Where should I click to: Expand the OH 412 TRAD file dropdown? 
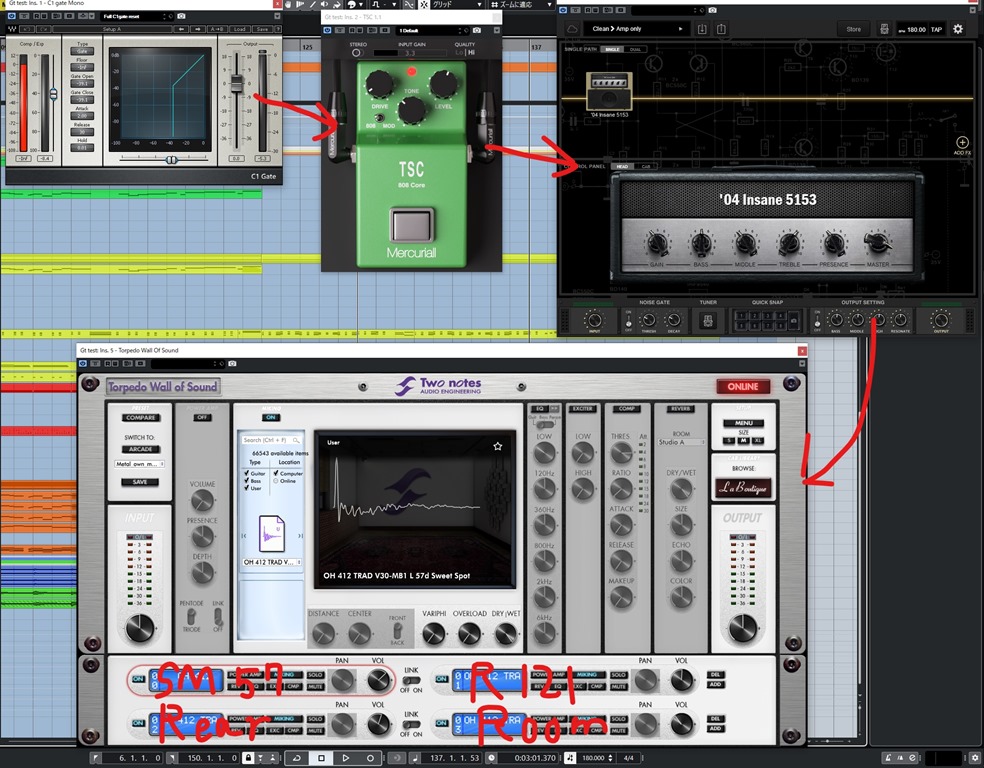(270, 563)
